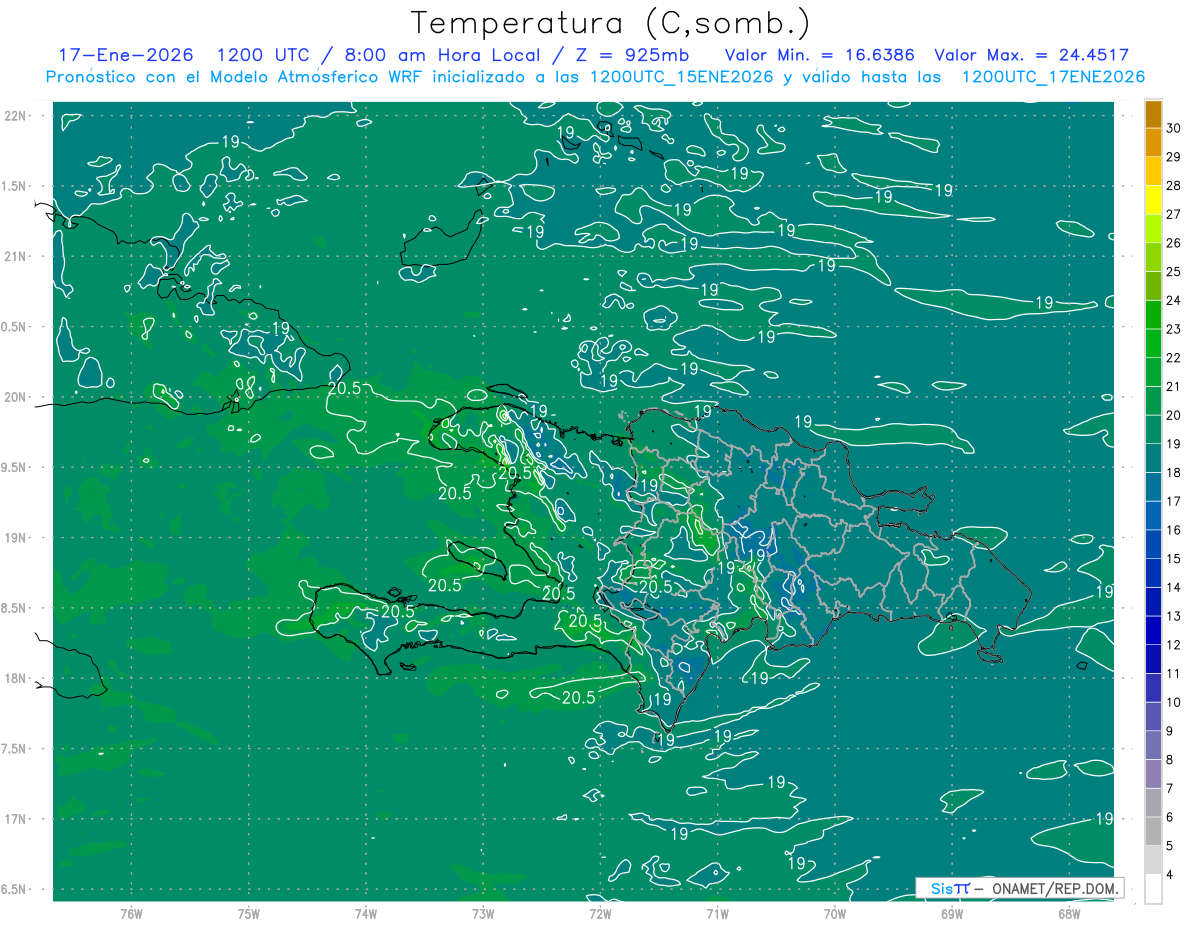Viewport: 1200px width, 927px height.
Task: Pick the yellow swatch between 27 and 28
Action: click(x=1154, y=200)
